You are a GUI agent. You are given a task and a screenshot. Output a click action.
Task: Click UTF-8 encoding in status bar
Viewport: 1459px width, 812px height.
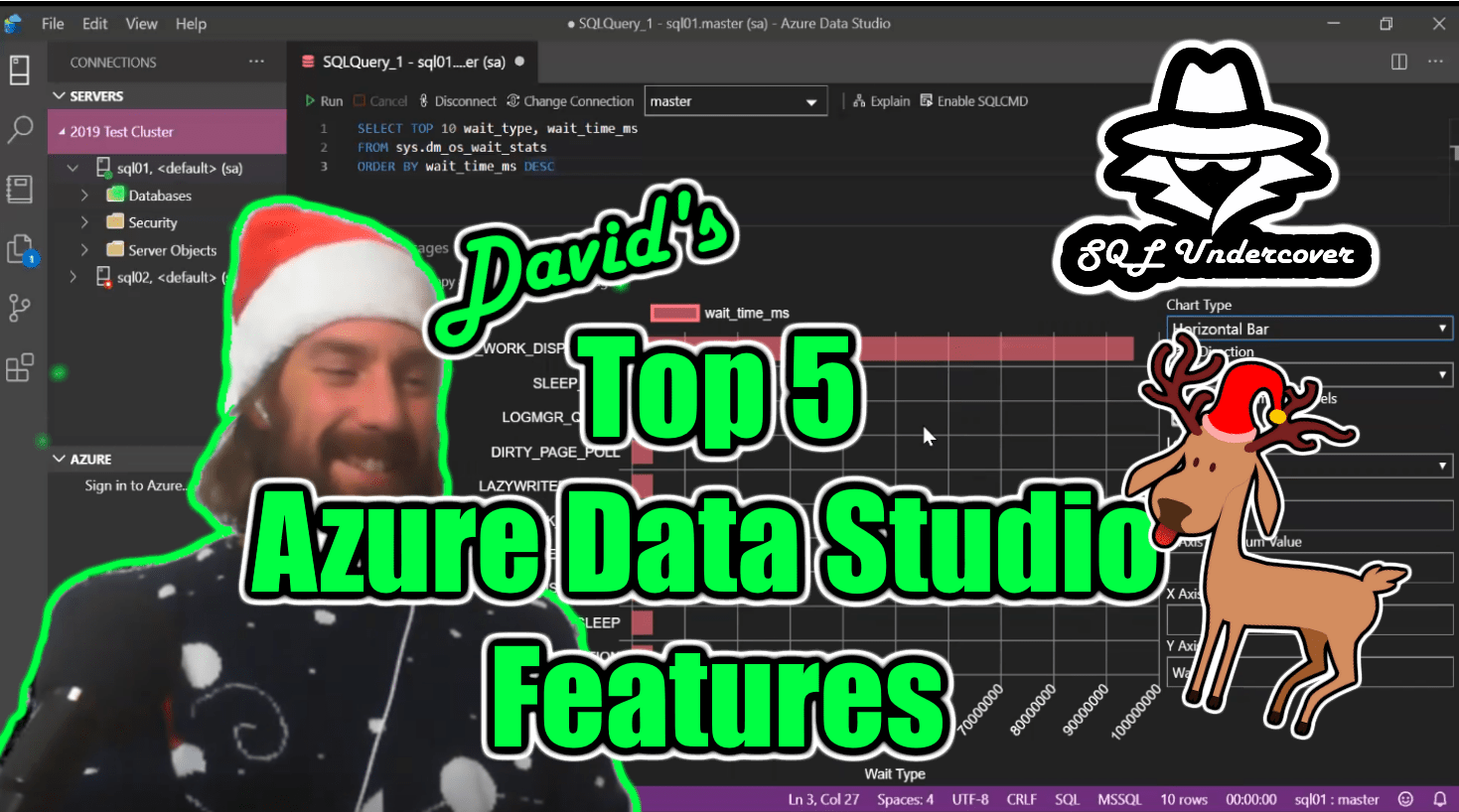pos(970,799)
